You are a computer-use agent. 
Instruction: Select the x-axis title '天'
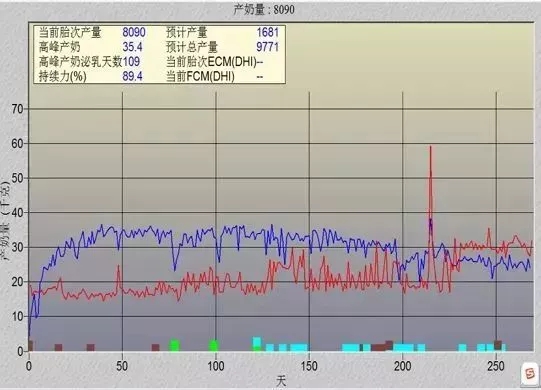click(x=281, y=382)
